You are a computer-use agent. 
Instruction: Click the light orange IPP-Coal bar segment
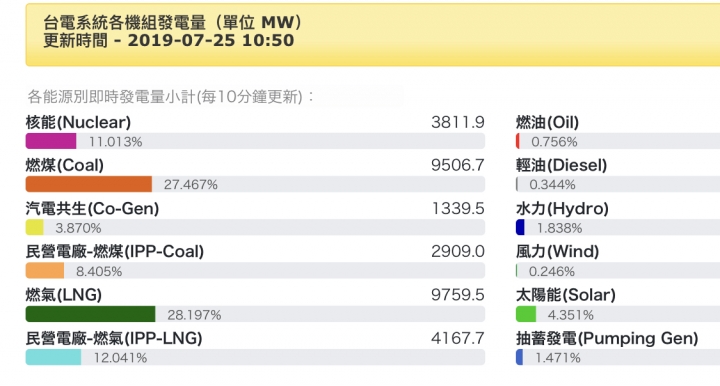coord(45,270)
